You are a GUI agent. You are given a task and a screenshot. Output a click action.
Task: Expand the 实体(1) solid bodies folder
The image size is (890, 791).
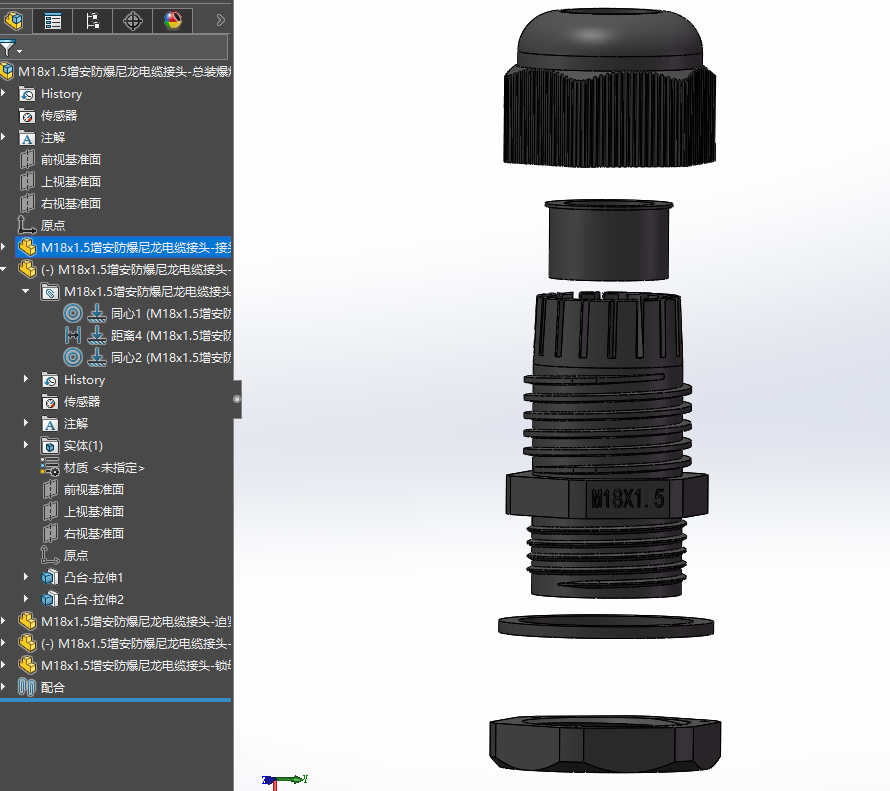click(26, 445)
